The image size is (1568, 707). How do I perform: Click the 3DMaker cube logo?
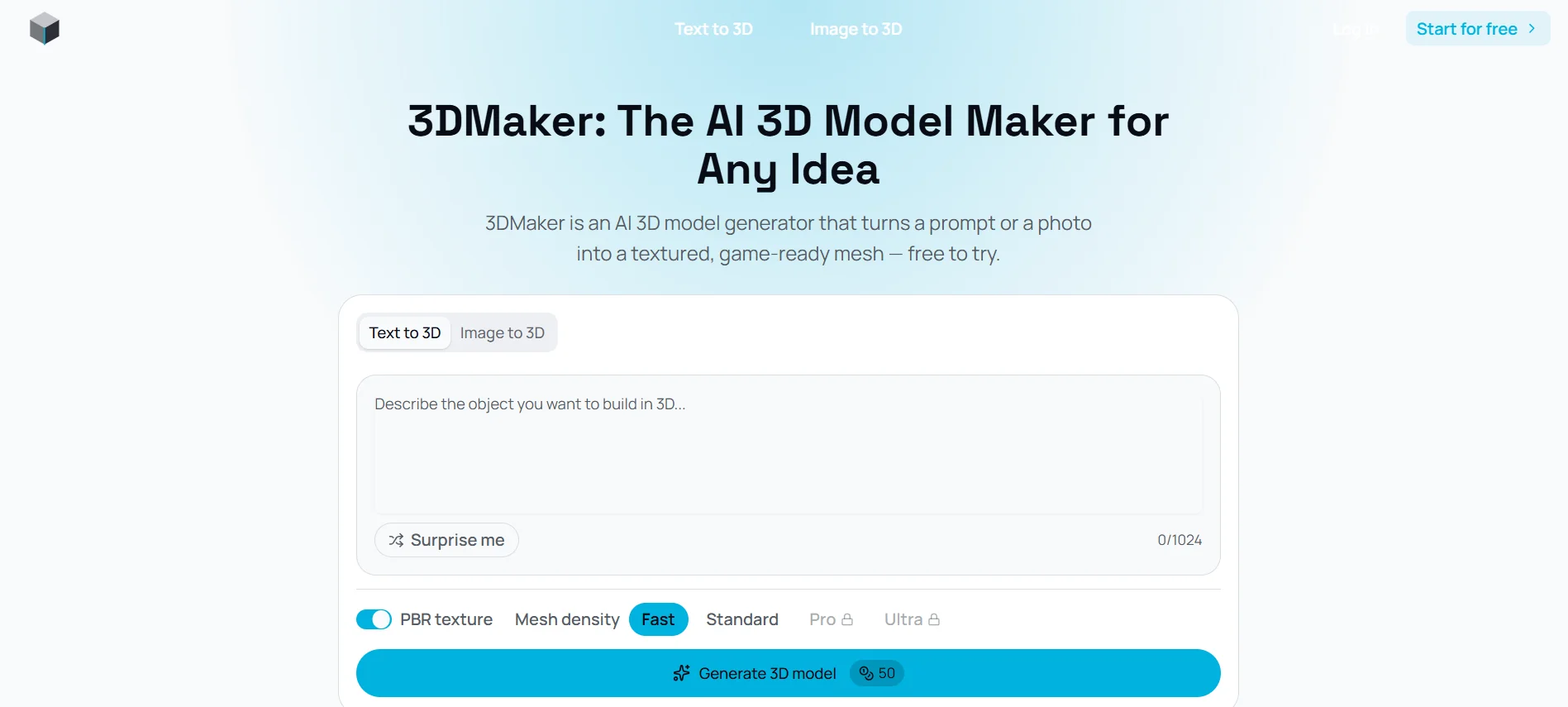(x=45, y=29)
